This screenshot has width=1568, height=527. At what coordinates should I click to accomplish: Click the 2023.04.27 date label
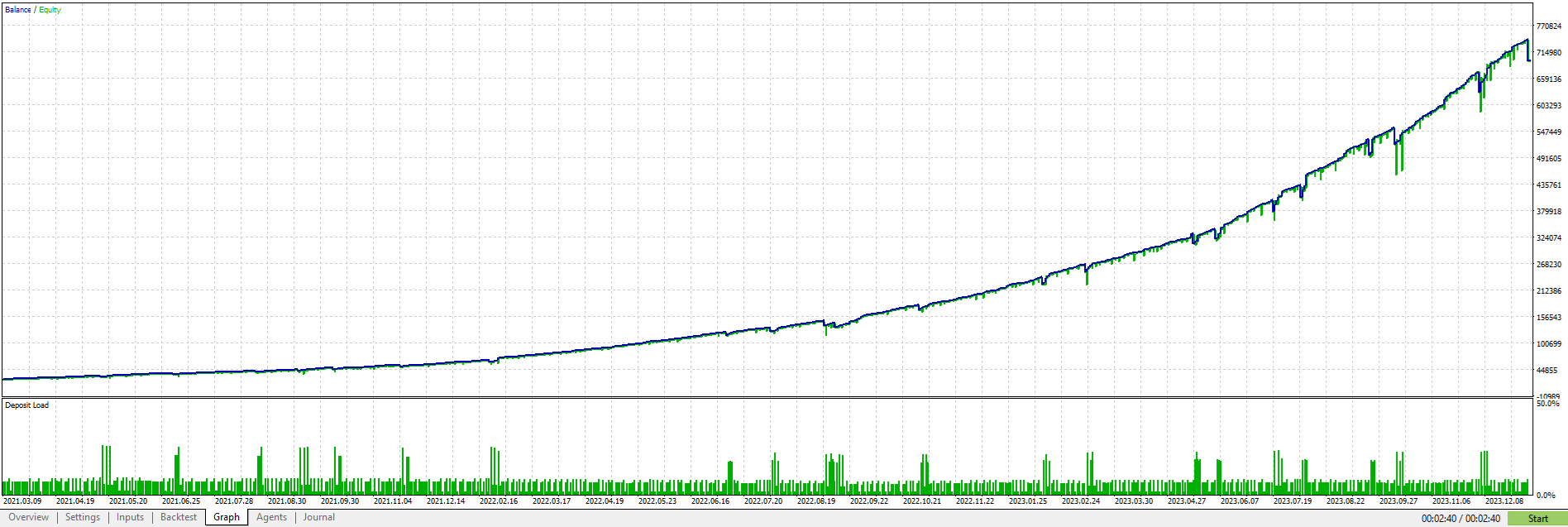[x=1187, y=501]
